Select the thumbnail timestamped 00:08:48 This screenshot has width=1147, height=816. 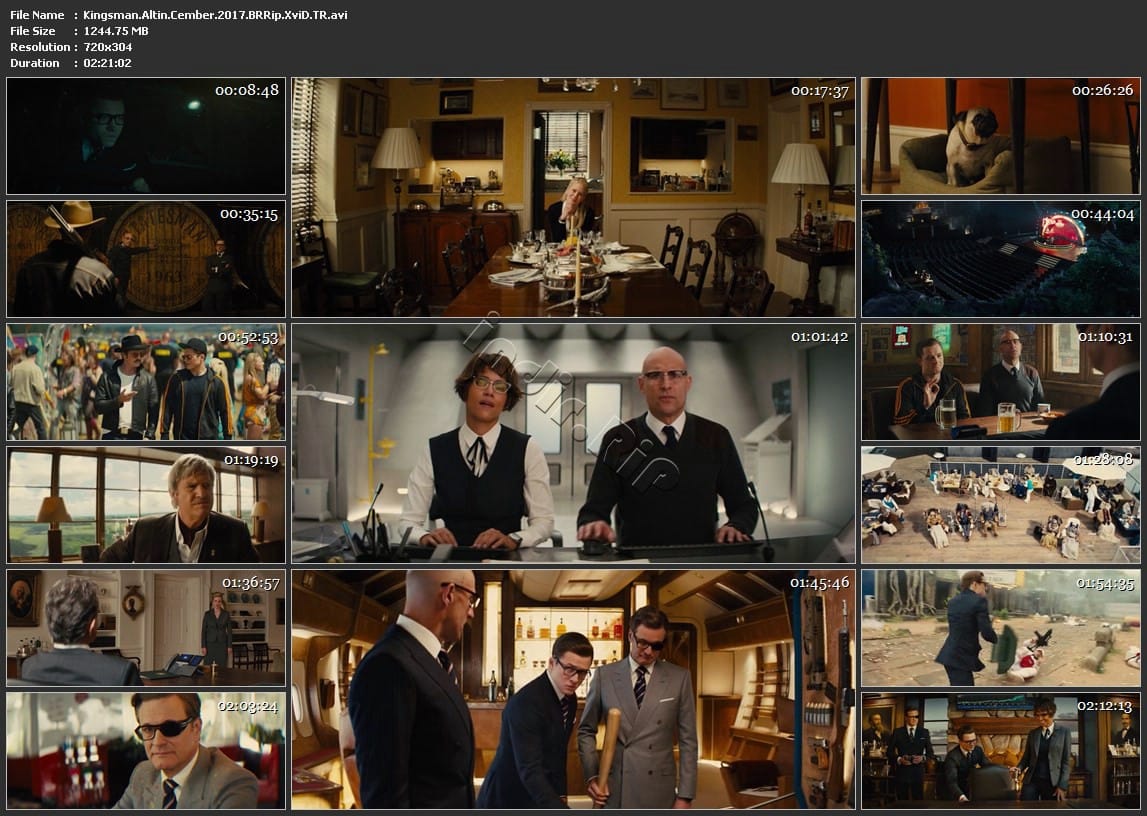(x=146, y=136)
